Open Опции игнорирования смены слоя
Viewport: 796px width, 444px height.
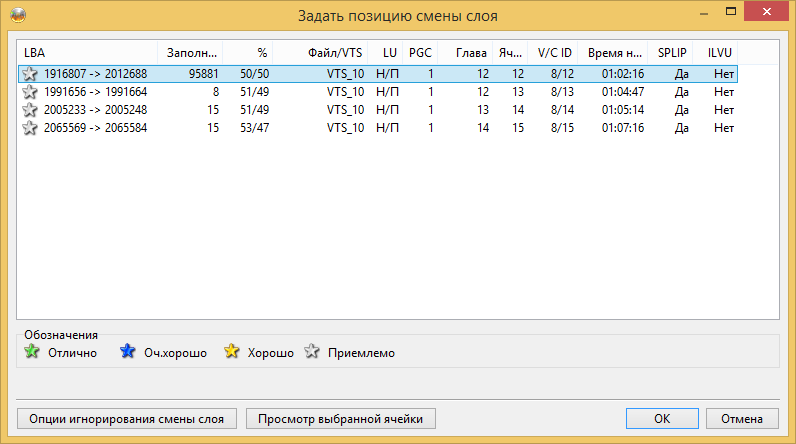click(x=127, y=419)
